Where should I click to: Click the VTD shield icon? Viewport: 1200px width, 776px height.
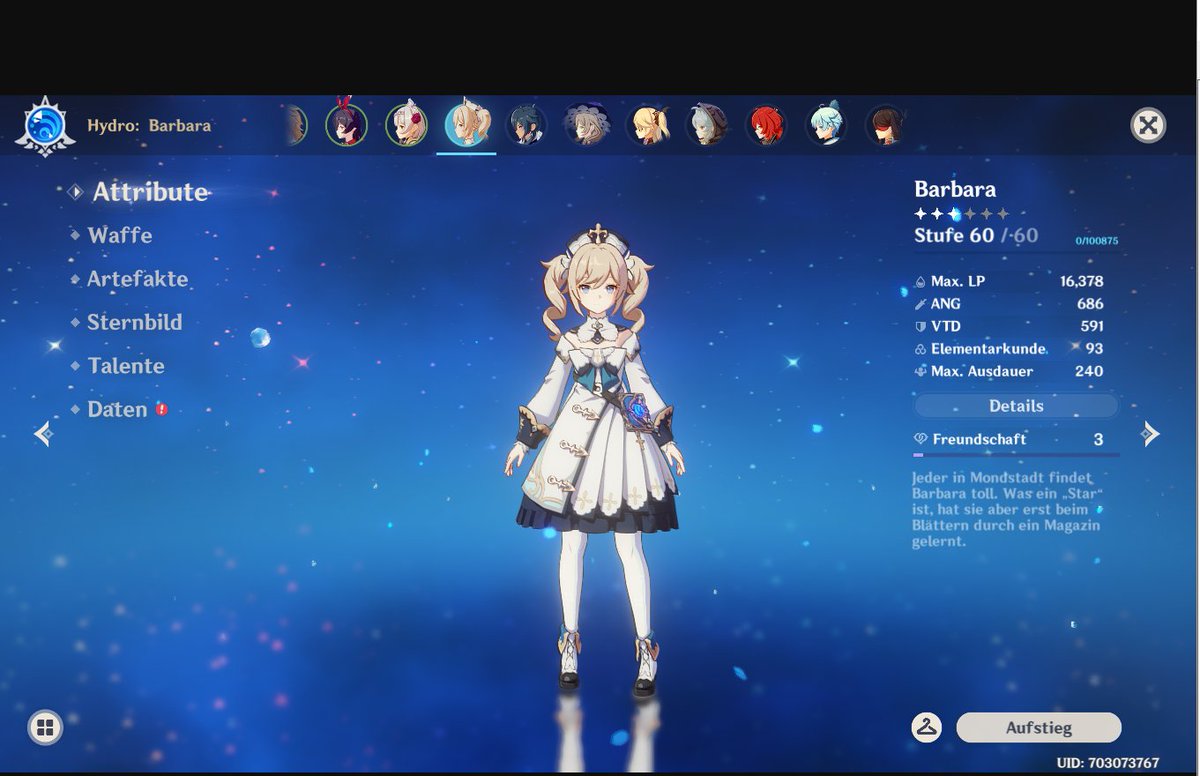point(921,326)
